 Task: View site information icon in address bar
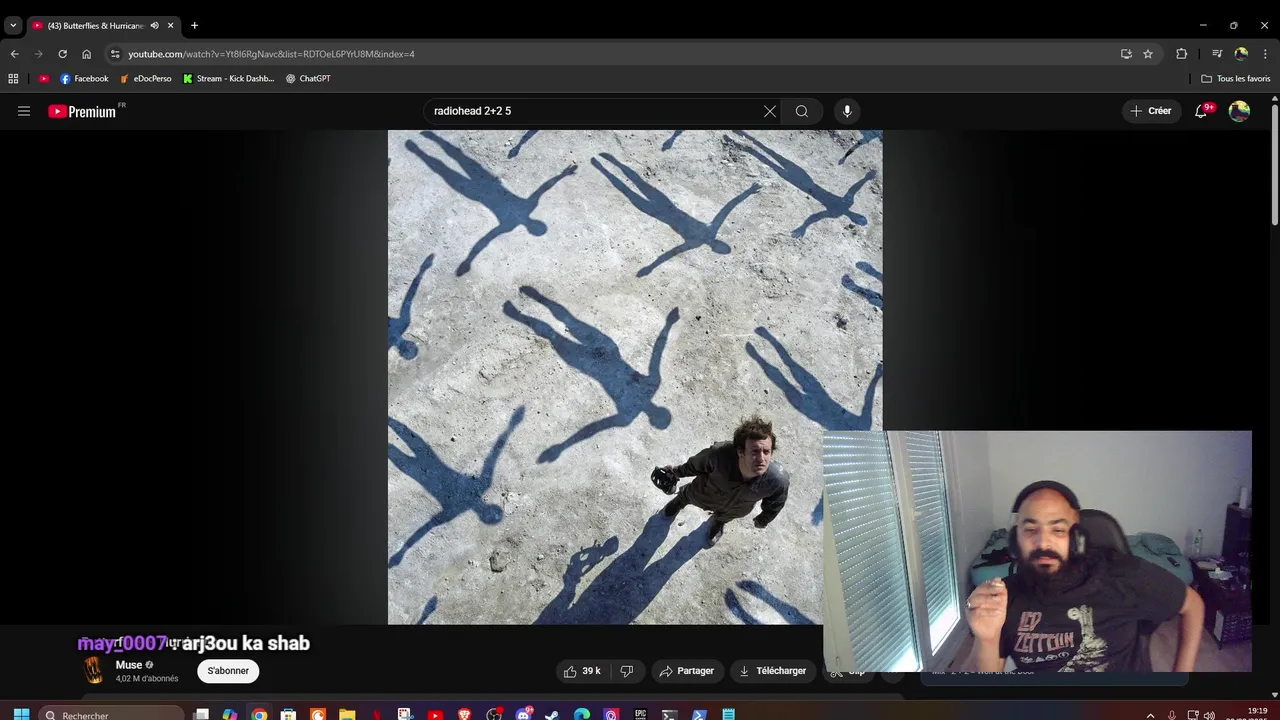[115, 54]
